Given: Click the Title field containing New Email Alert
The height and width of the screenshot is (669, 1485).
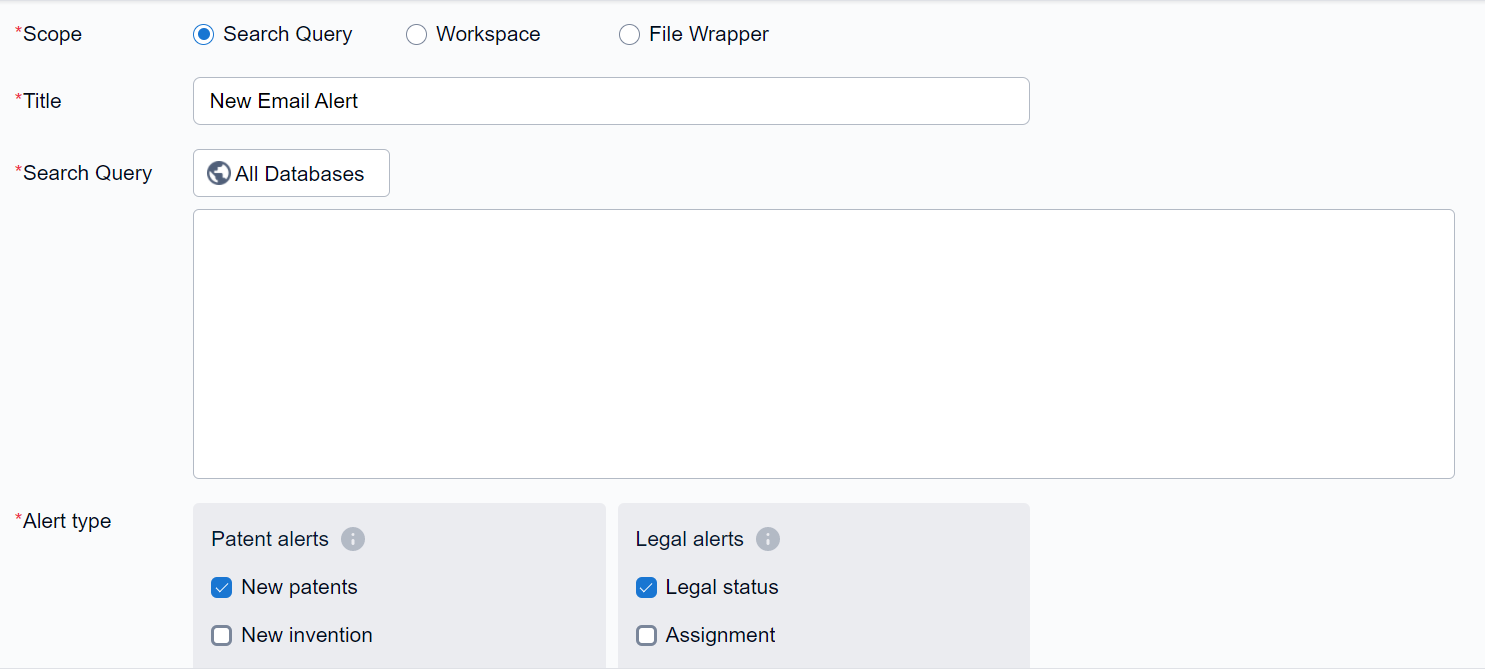Looking at the screenshot, I should click(x=610, y=101).
